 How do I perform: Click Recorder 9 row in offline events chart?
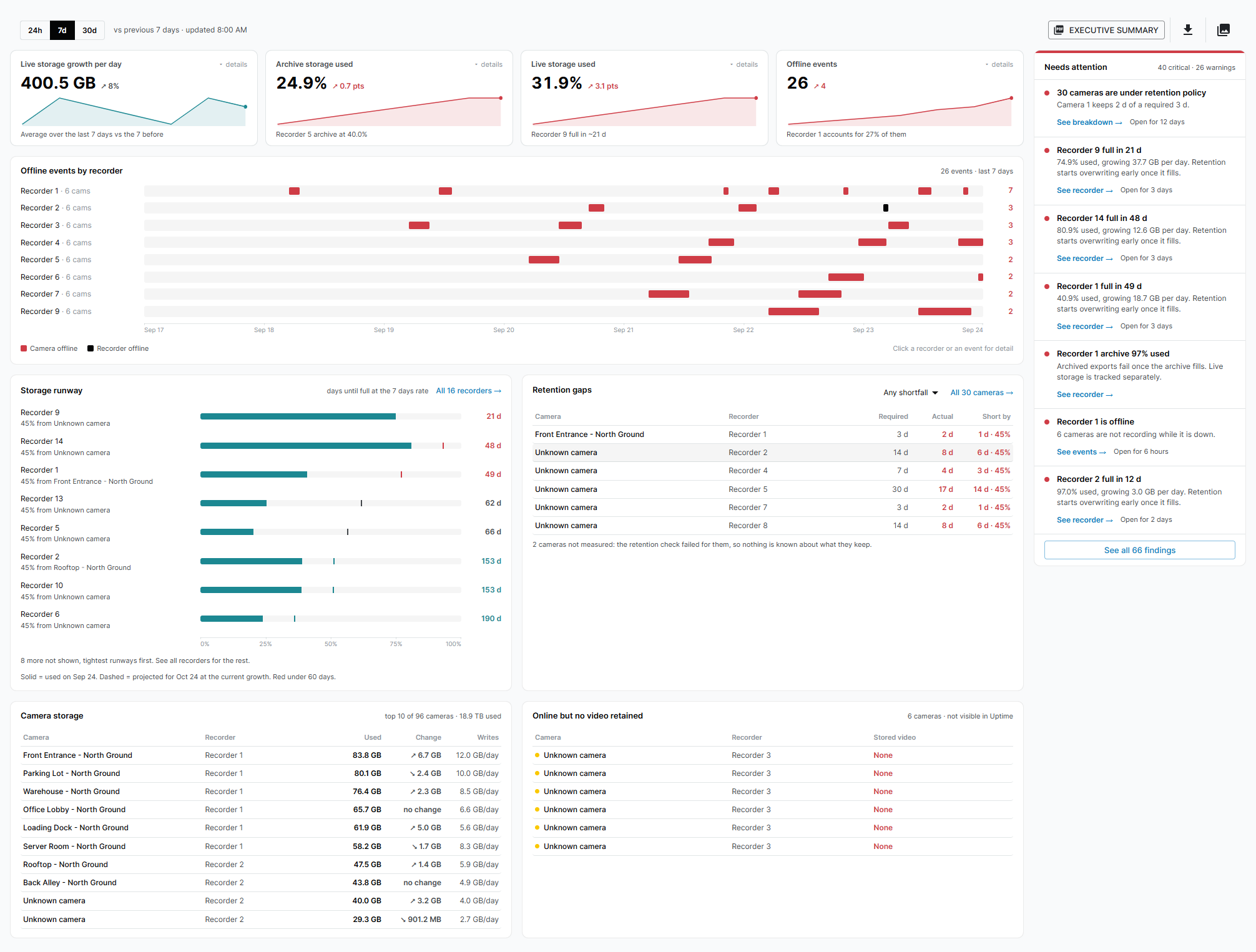(x=517, y=312)
